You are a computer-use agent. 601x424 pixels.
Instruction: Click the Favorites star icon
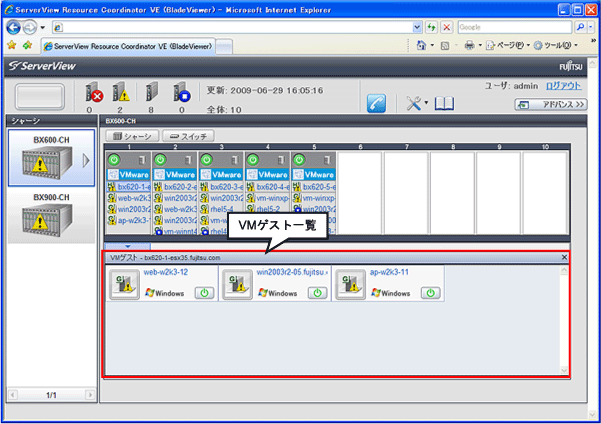tap(11, 45)
